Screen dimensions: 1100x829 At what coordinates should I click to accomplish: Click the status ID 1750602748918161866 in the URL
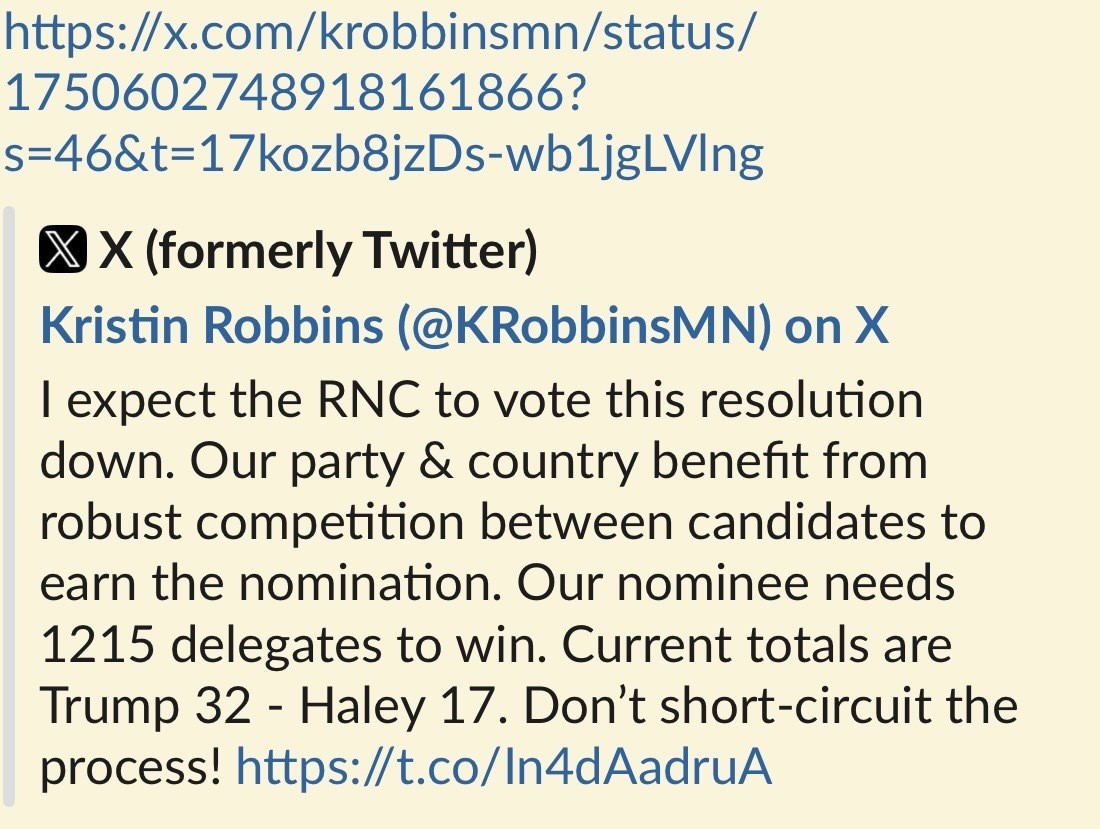pos(290,93)
